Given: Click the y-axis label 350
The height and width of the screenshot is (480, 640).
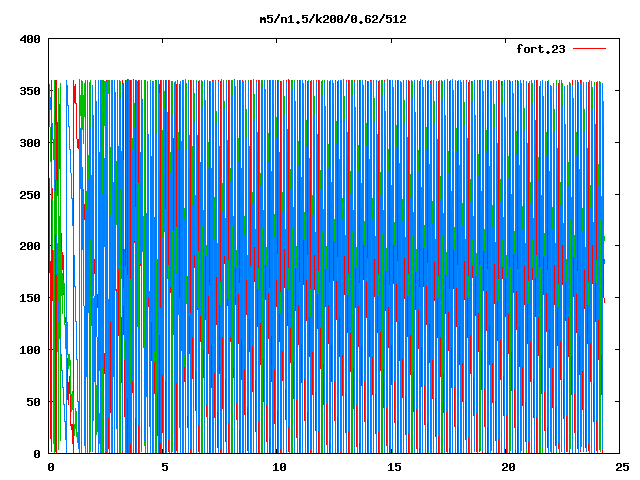Looking at the screenshot, I should point(30,91).
